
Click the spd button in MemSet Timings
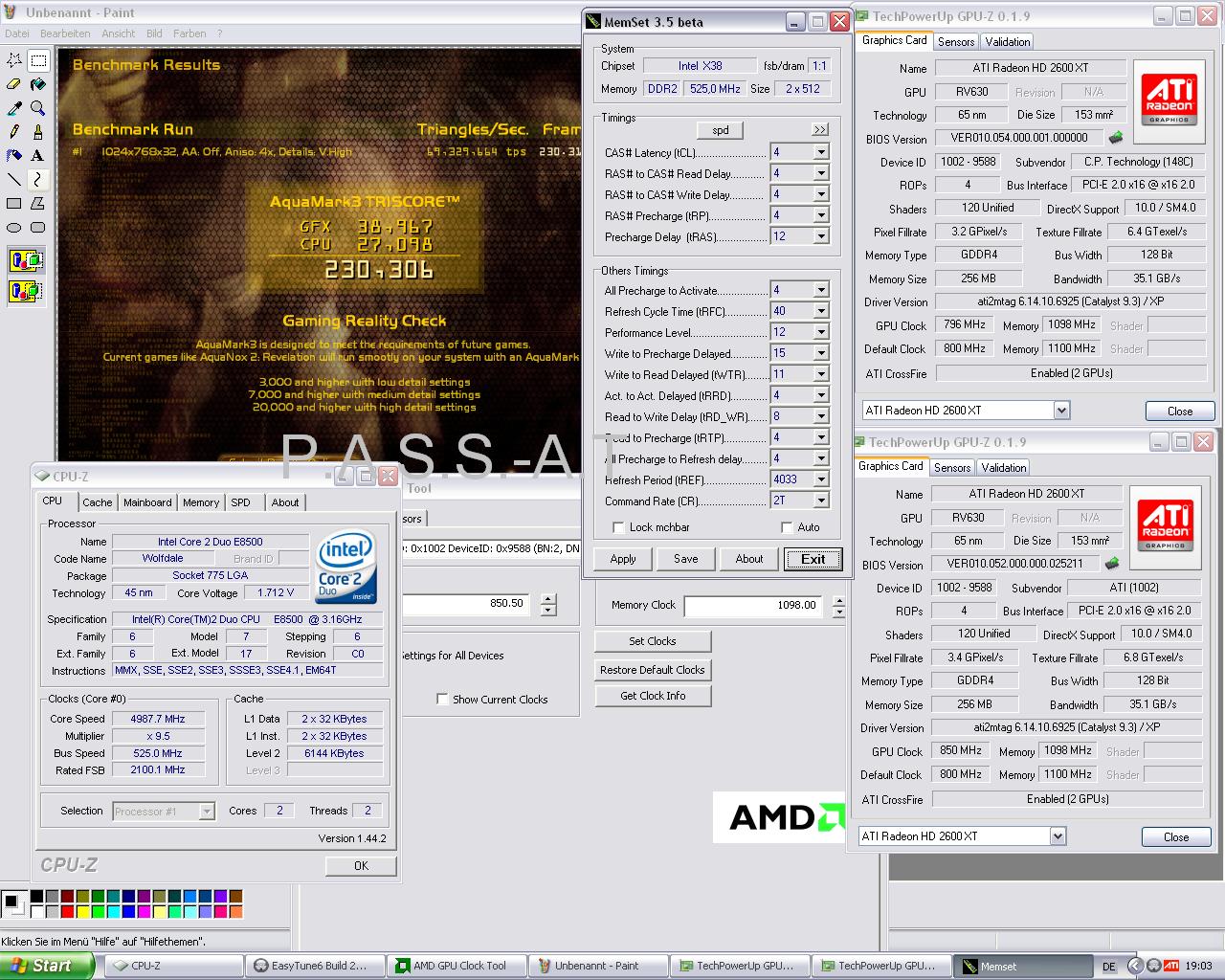(721, 130)
